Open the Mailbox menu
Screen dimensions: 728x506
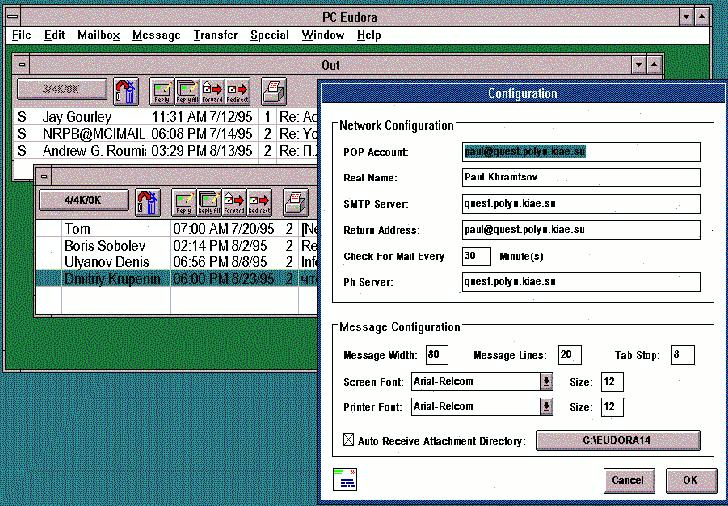click(x=98, y=35)
